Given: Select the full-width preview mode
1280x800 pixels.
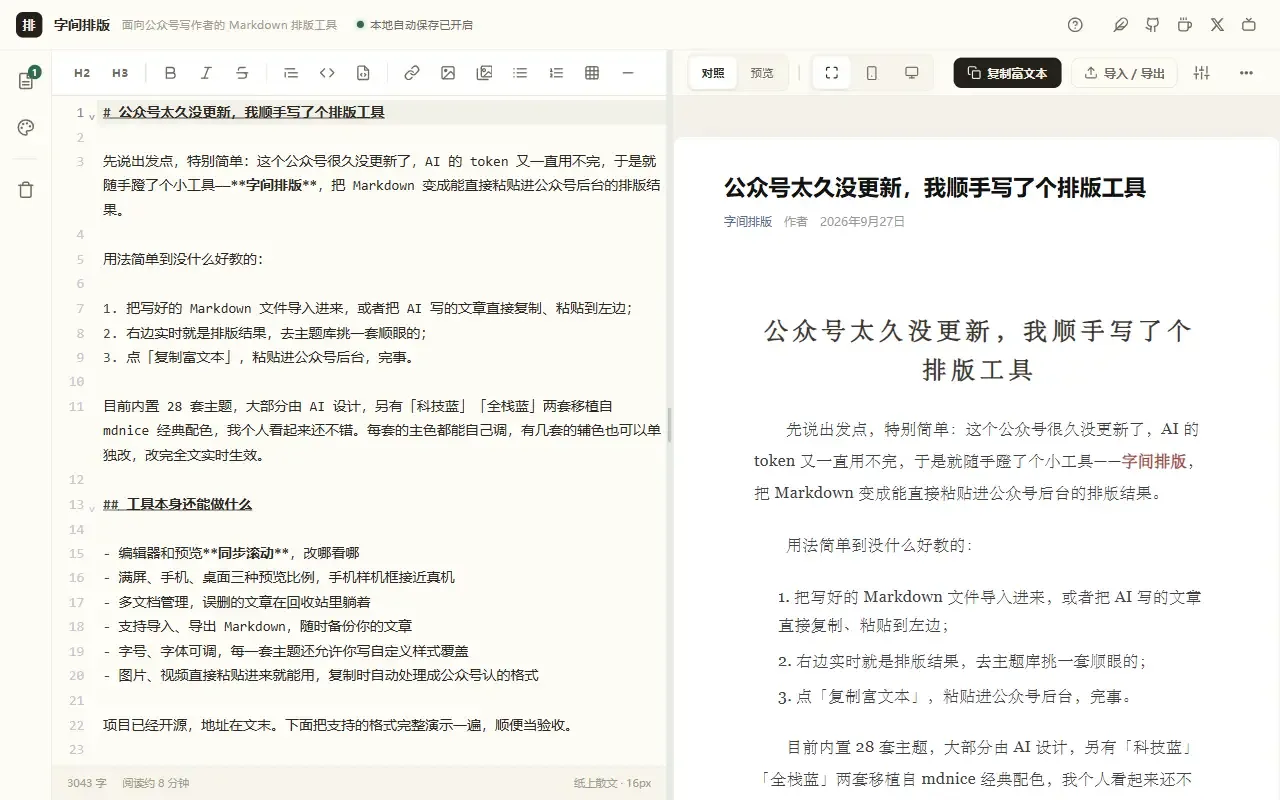Looking at the screenshot, I should point(831,73).
